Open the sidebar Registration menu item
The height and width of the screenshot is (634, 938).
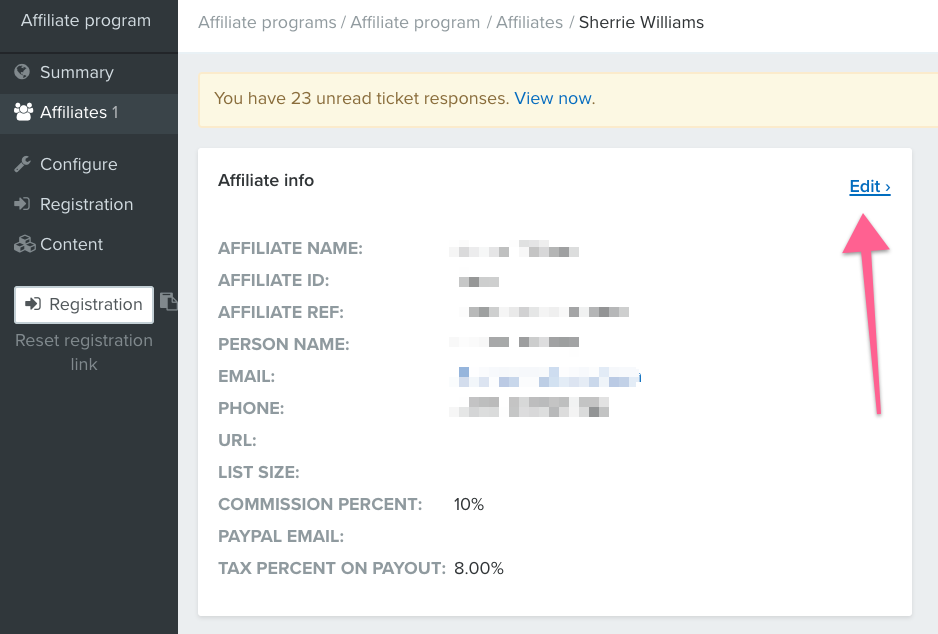(86, 204)
